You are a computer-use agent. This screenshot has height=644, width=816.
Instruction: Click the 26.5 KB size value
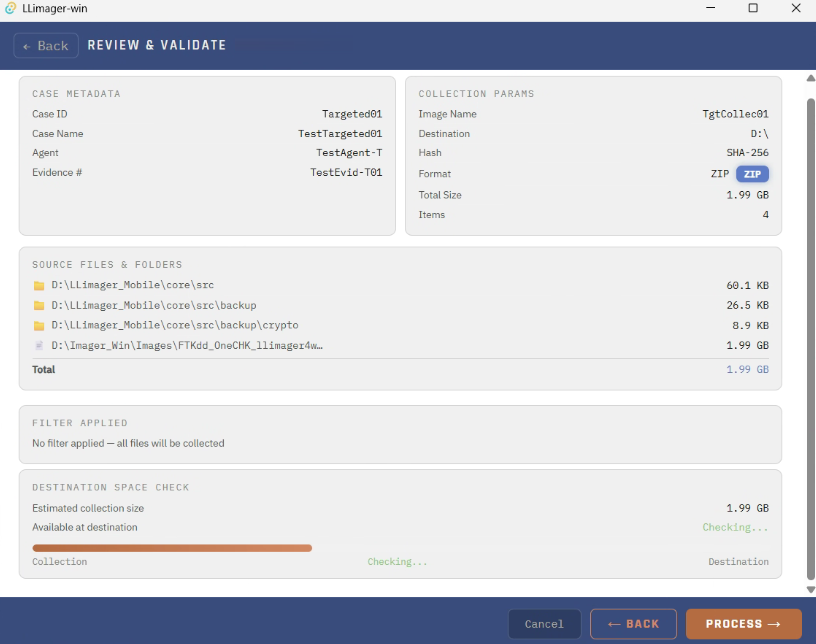point(747,305)
